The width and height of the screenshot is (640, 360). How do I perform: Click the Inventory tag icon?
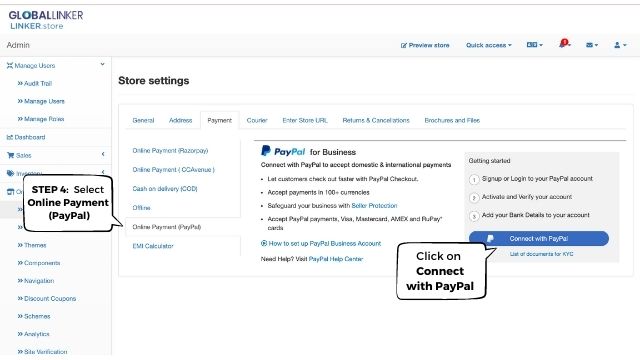pos(10,173)
